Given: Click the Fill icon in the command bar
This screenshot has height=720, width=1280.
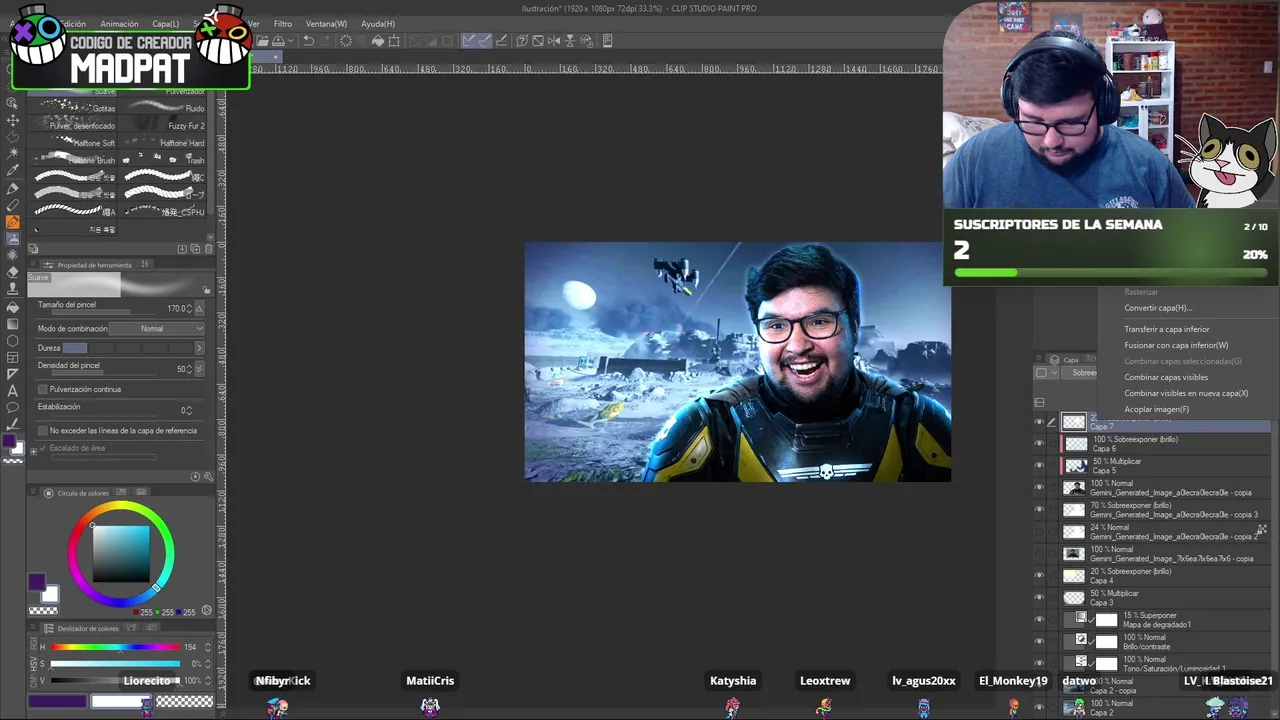Looking at the screenshot, I should [x=378, y=41].
